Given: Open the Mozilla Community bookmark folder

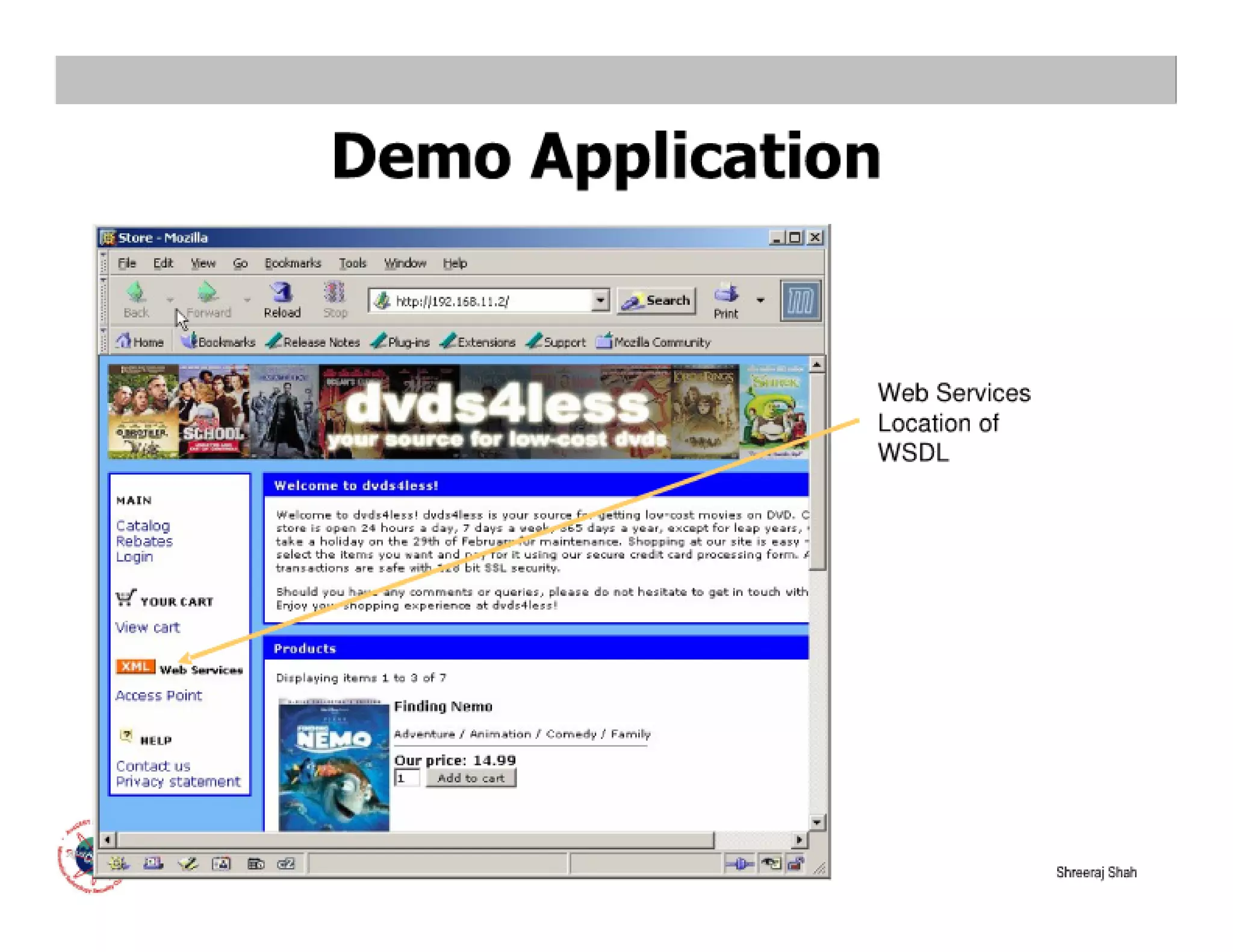Looking at the screenshot, I should point(654,342).
